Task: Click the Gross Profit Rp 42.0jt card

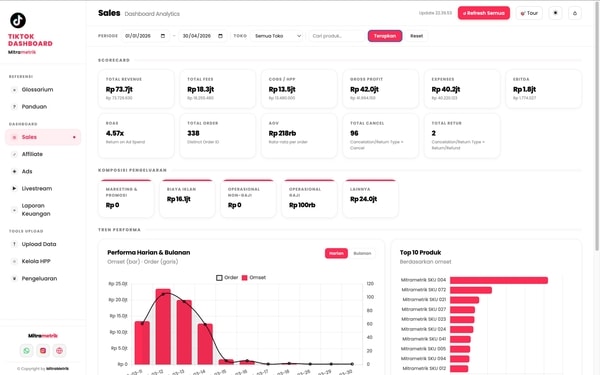Action: [x=381, y=89]
